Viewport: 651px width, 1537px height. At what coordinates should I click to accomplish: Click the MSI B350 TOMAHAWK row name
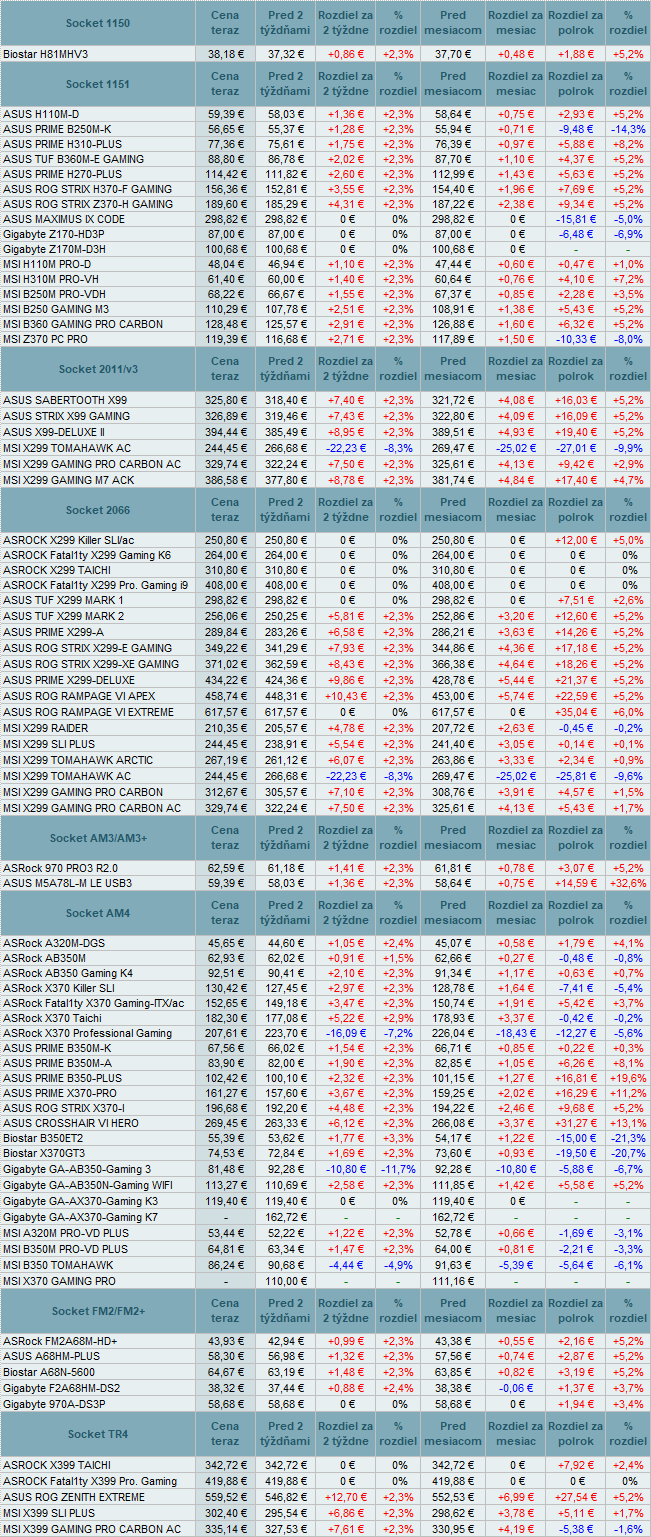[x=56, y=1265]
